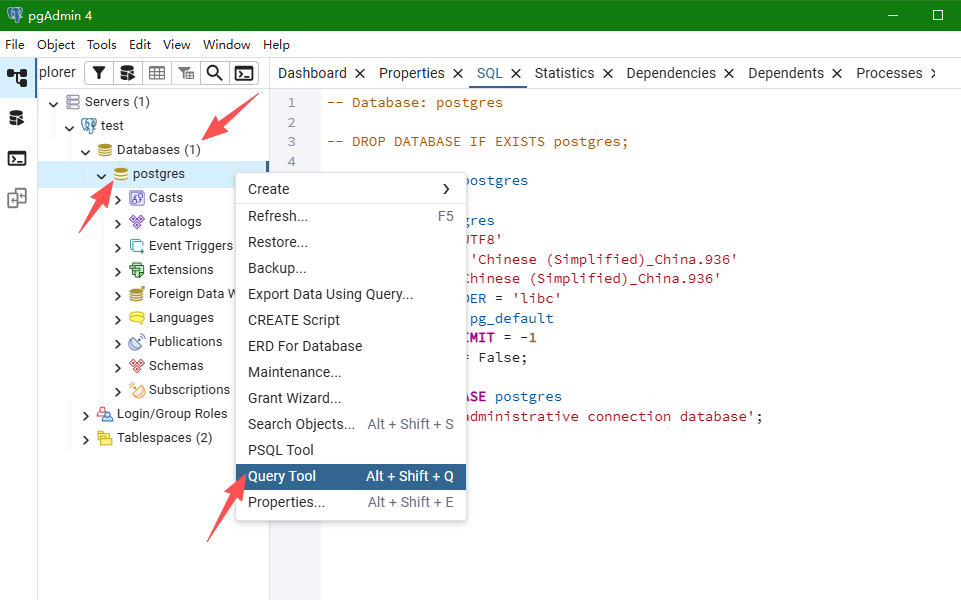Open the Query Tool Workspace sidebar icon
961x600 pixels.
tap(17, 118)
